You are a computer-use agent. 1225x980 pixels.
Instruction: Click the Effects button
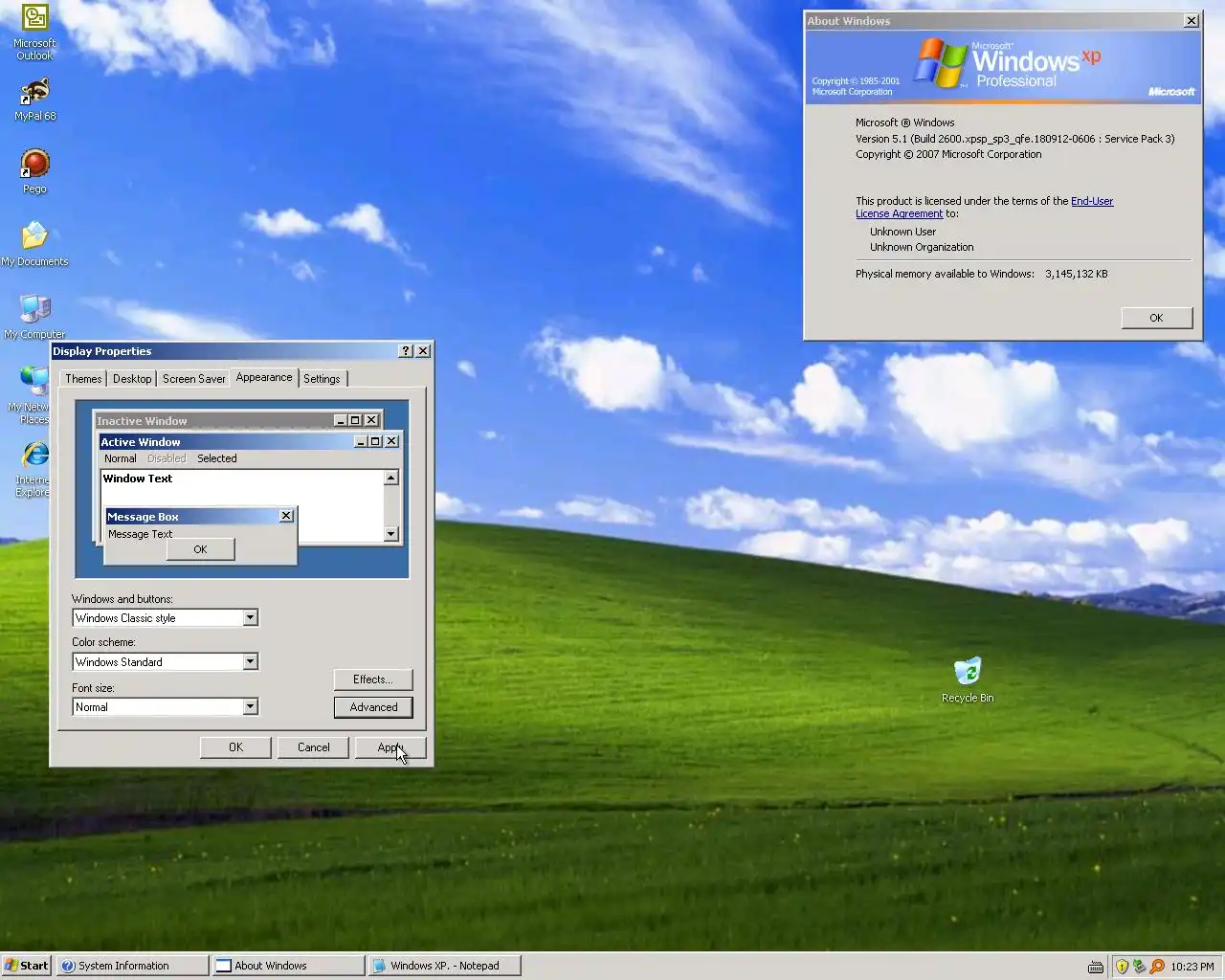tap(373, 679)
